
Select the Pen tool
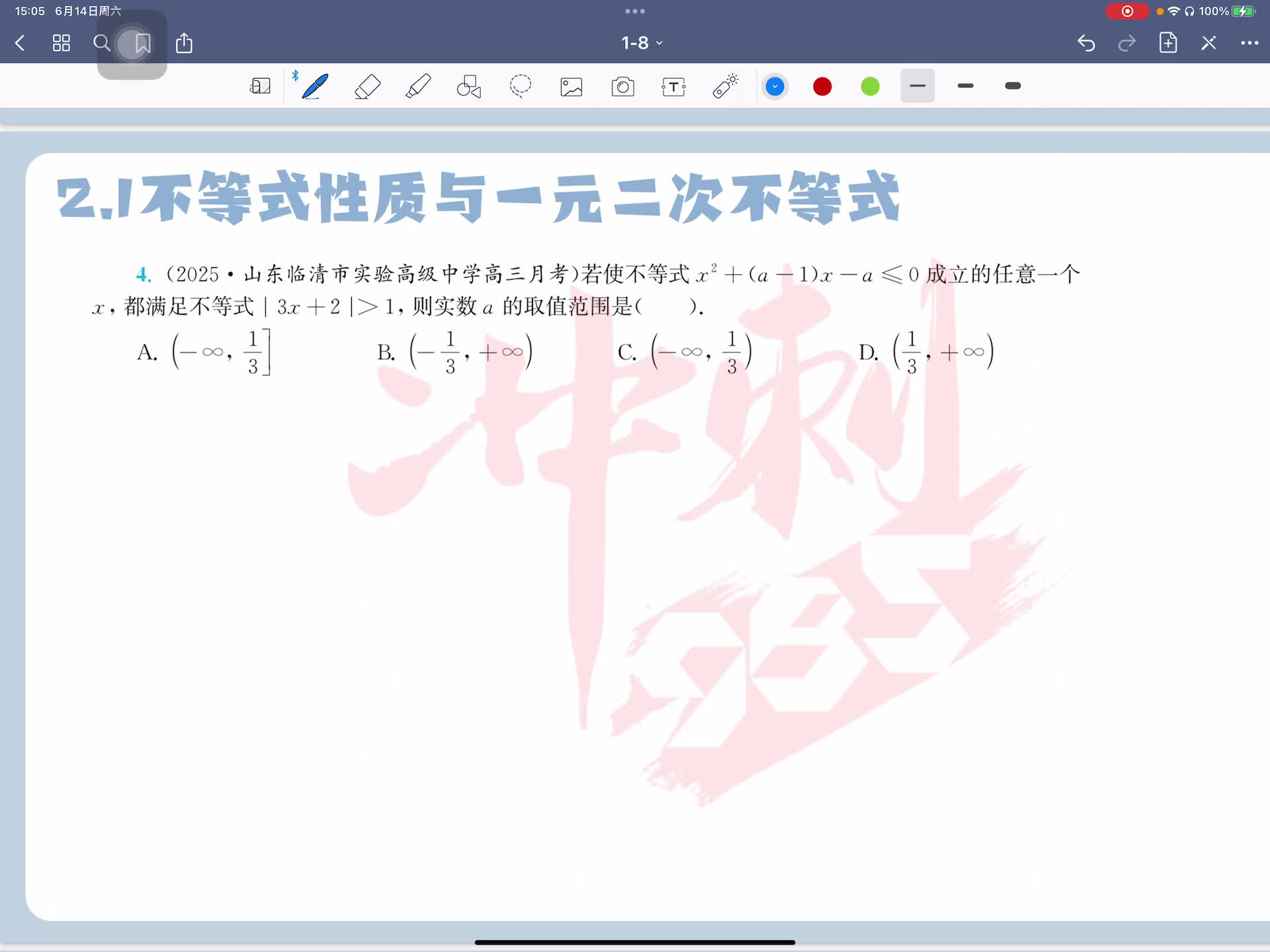(315, 87)
